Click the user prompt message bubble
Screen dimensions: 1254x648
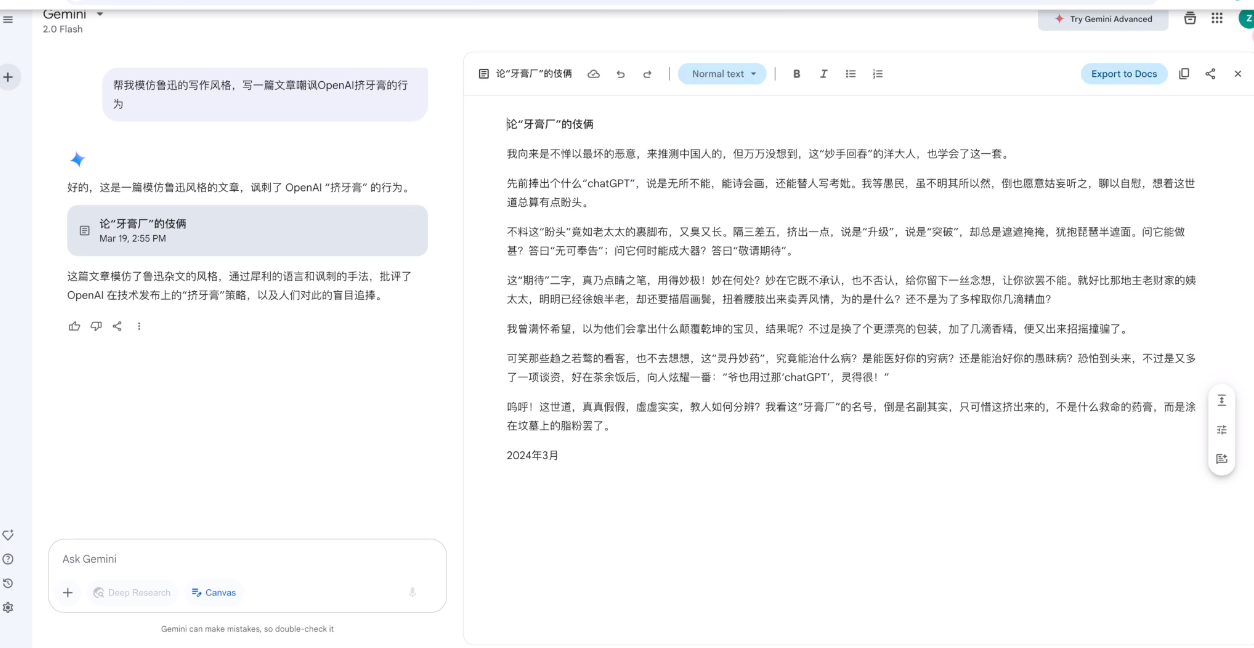(x=264, y=95)
